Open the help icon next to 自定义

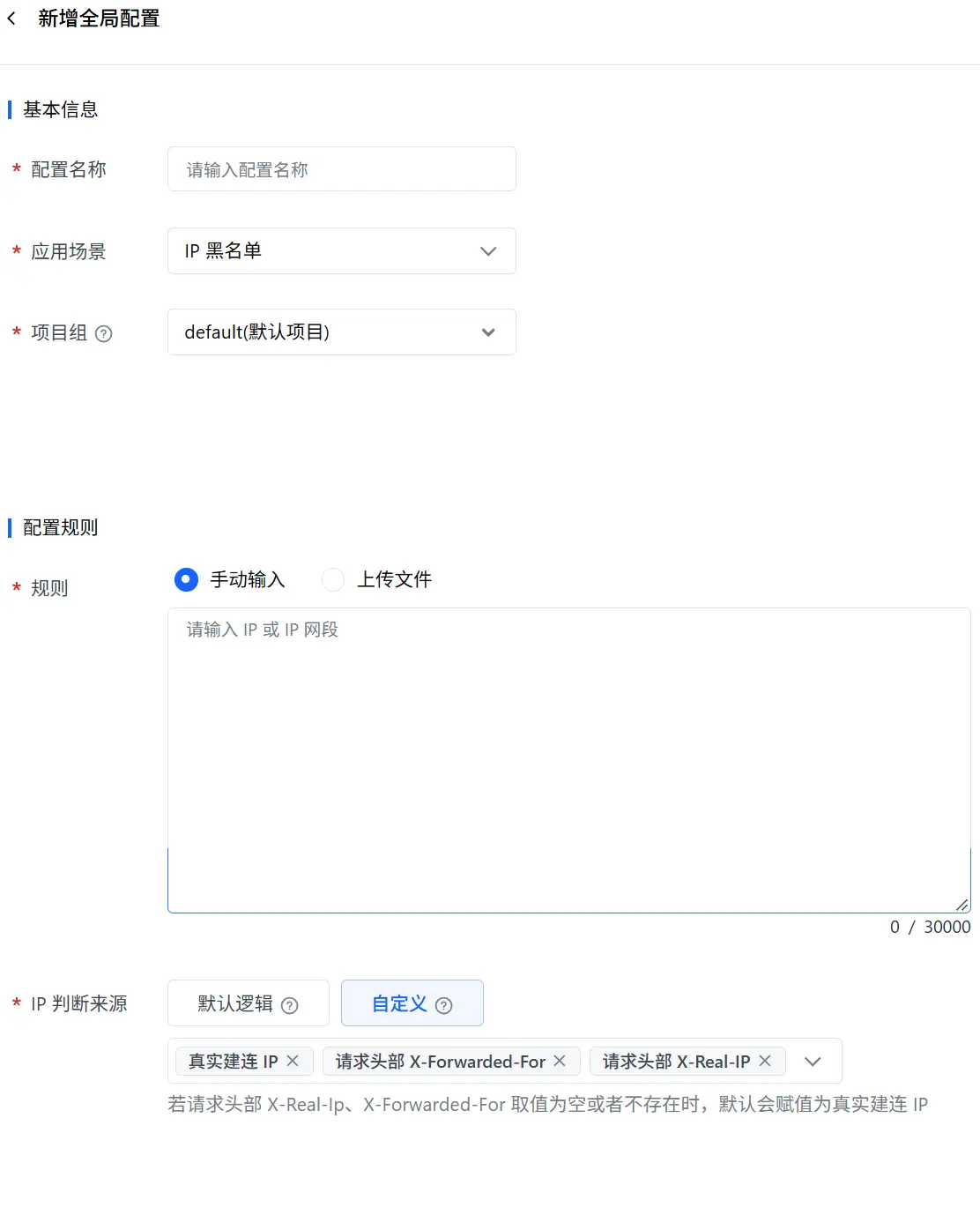(444, 1005)
